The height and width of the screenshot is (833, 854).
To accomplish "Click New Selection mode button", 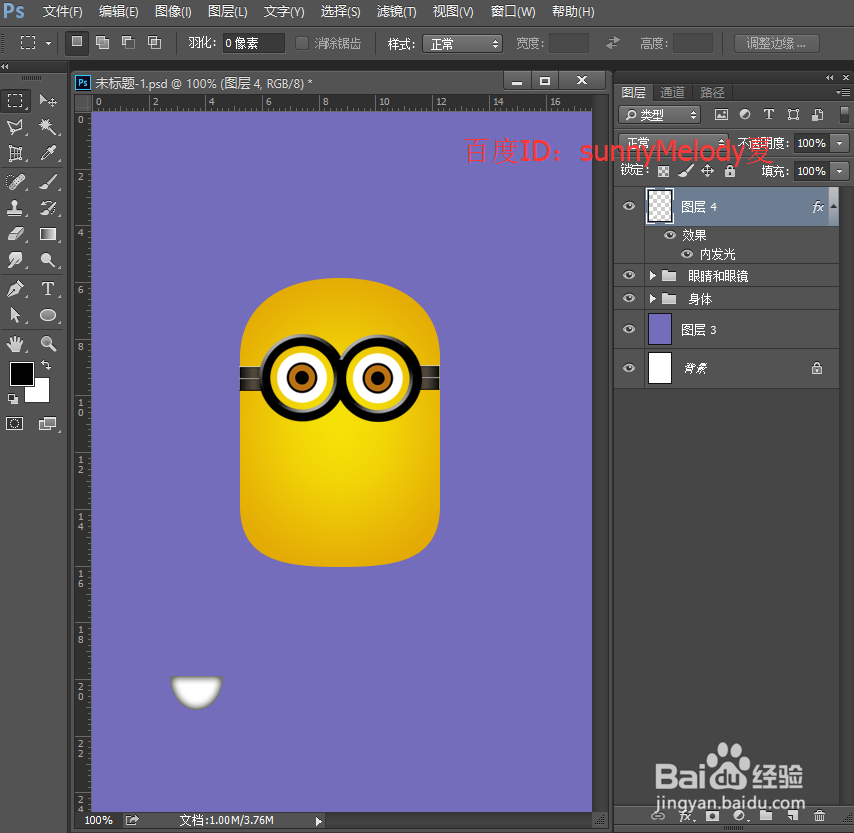I will [77, 42].
